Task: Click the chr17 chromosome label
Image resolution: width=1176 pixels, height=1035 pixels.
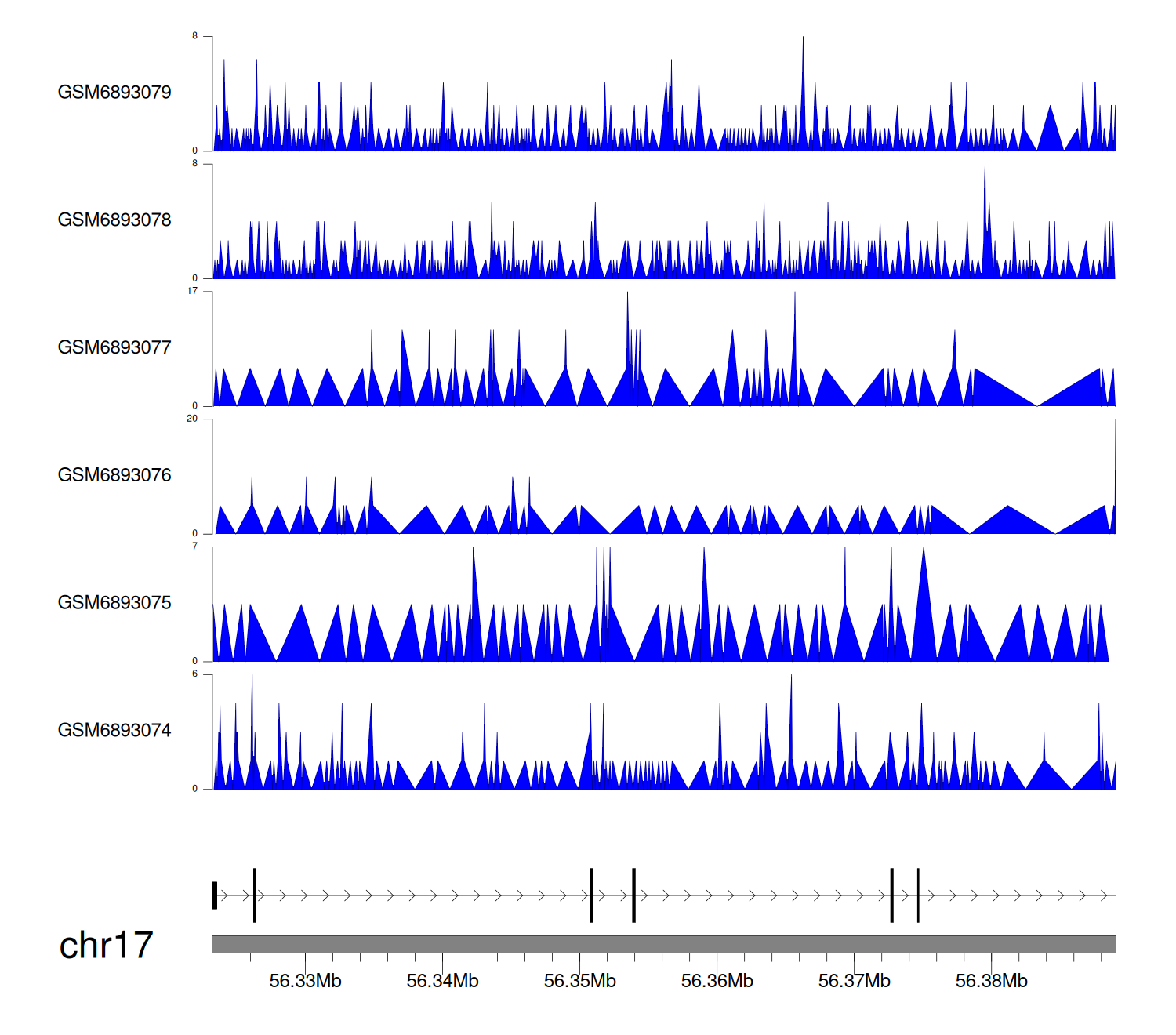Action: pos(106,946)
